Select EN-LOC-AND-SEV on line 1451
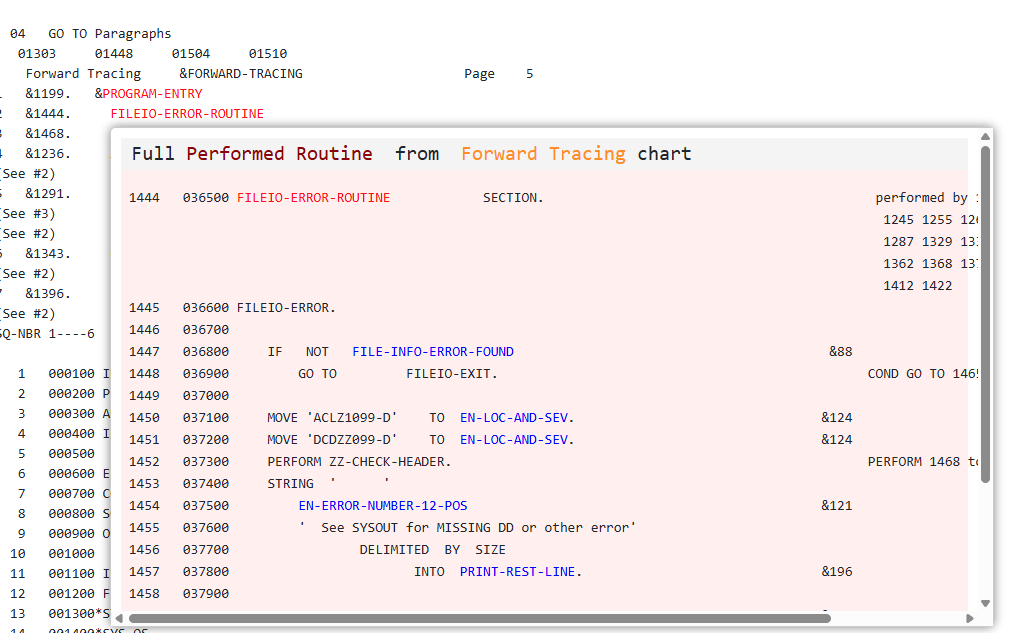The width and height of the screenshot is (1019, 633). pos(517,440)
